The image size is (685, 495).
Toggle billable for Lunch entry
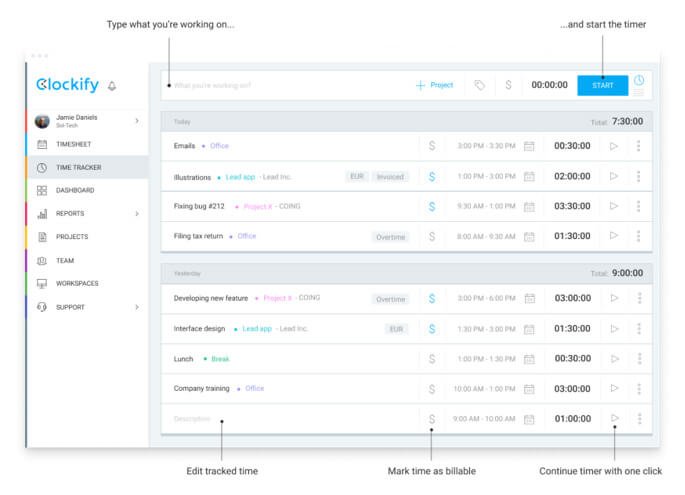tap(432, 359)
